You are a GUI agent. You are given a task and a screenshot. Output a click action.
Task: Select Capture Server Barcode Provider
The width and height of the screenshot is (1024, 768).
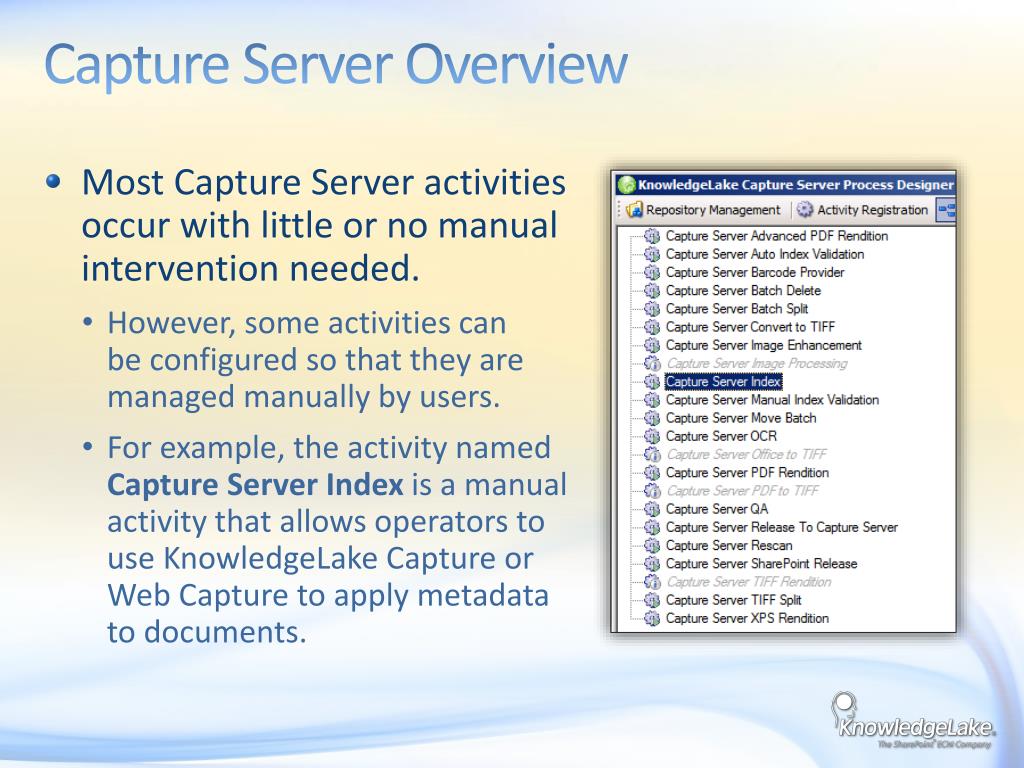coord(754,272)
